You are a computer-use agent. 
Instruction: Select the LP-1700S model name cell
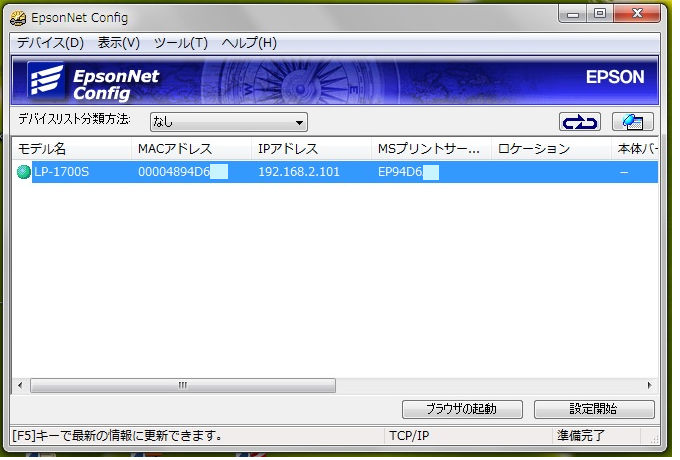tap(61, 172)
